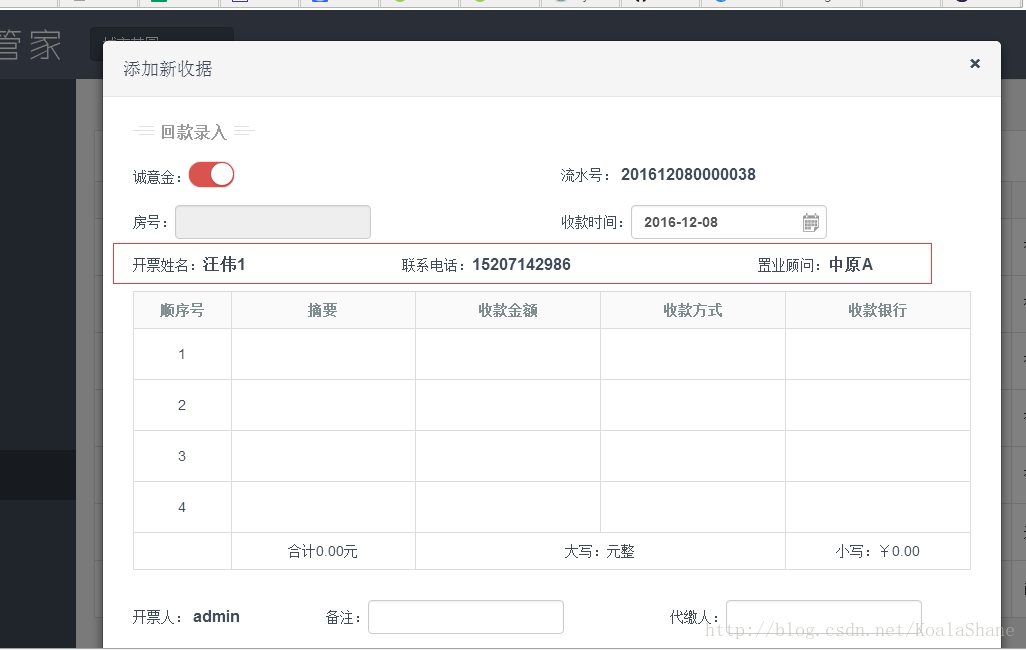Click sequence number 3 in table
The width and height of the screenshot is (1026, 650).
(182, 456)
